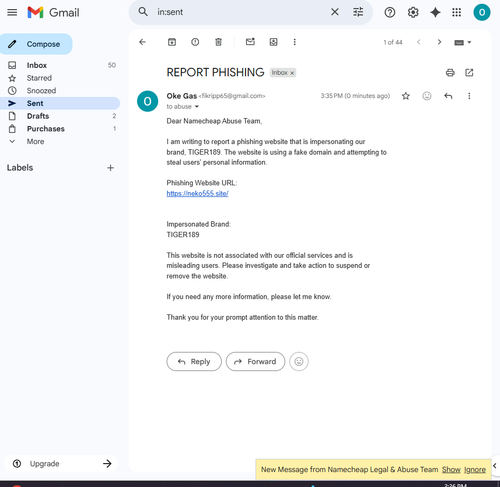Open the Snoozed folder
The width and height of the screenshot is (500, 487).
[60, 90]
